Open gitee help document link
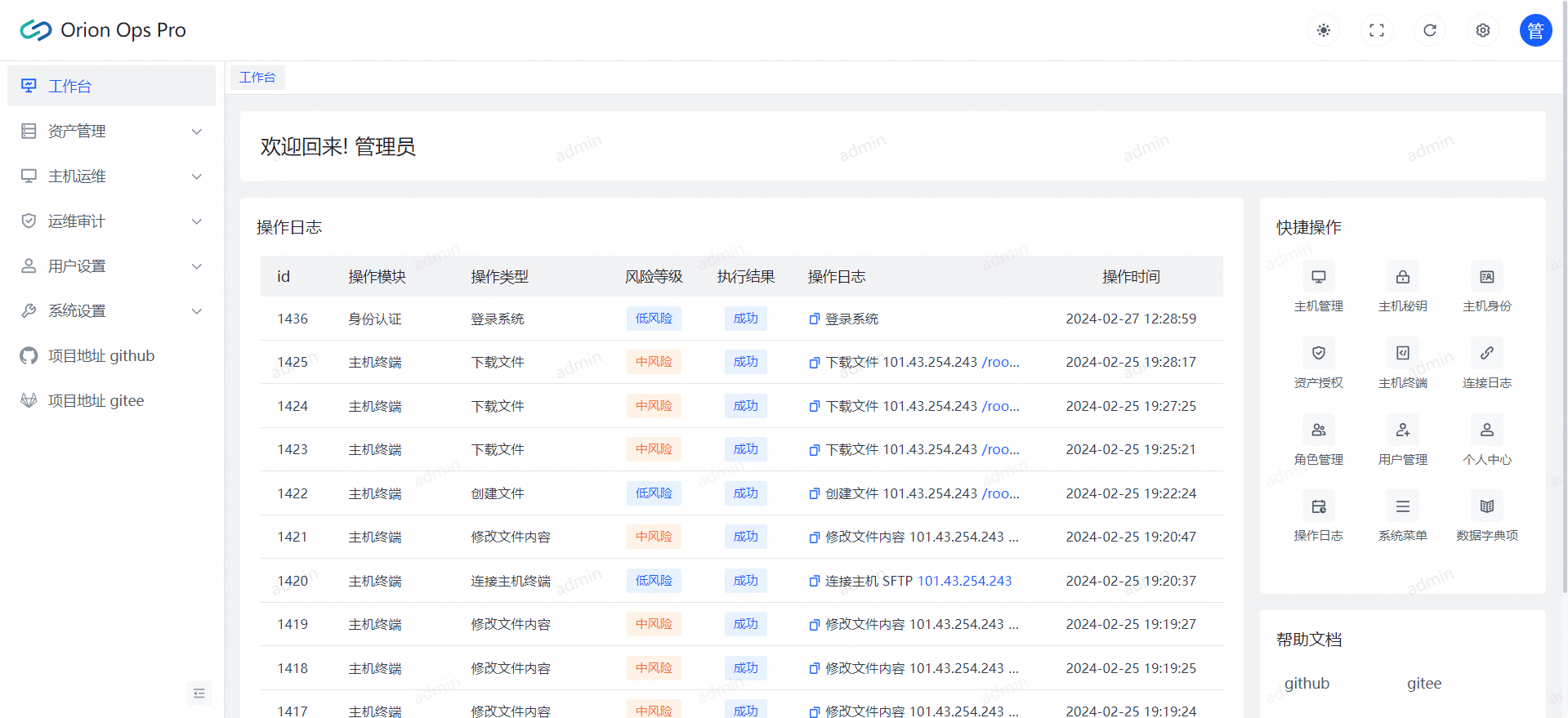 [1423, 684]
